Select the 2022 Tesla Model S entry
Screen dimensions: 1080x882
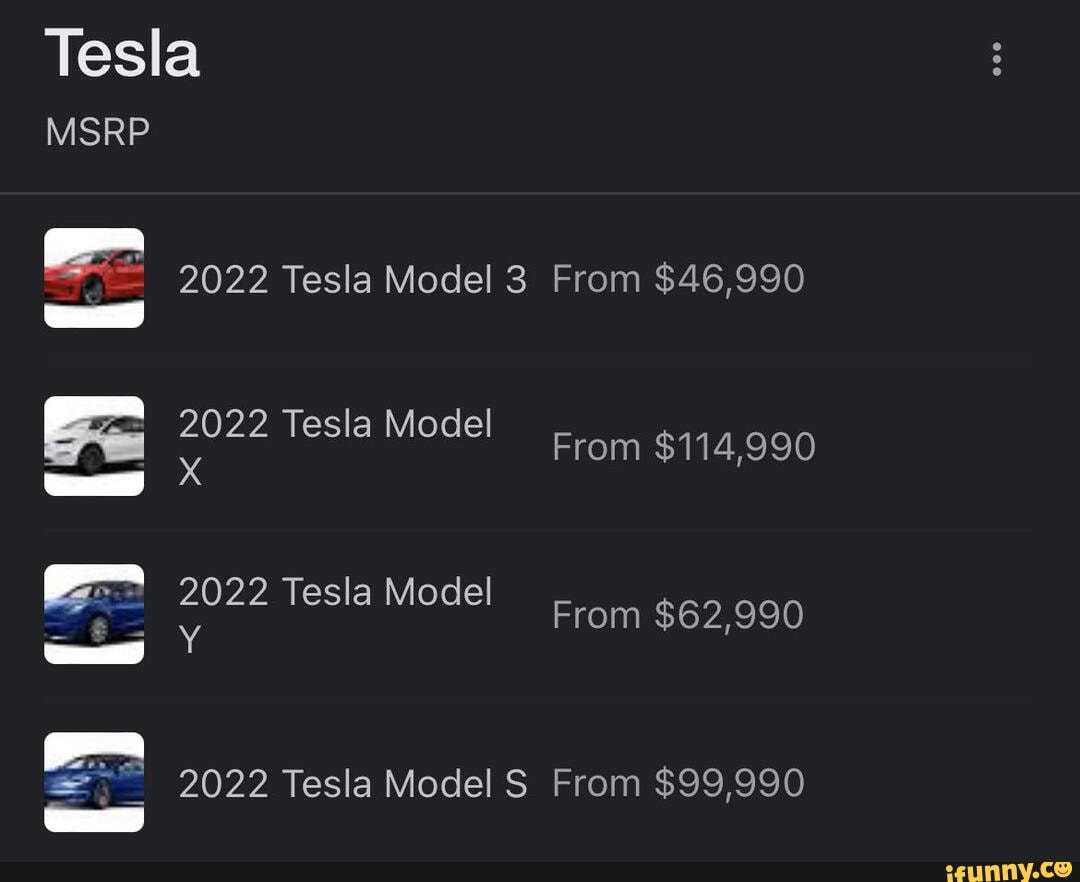352,783
